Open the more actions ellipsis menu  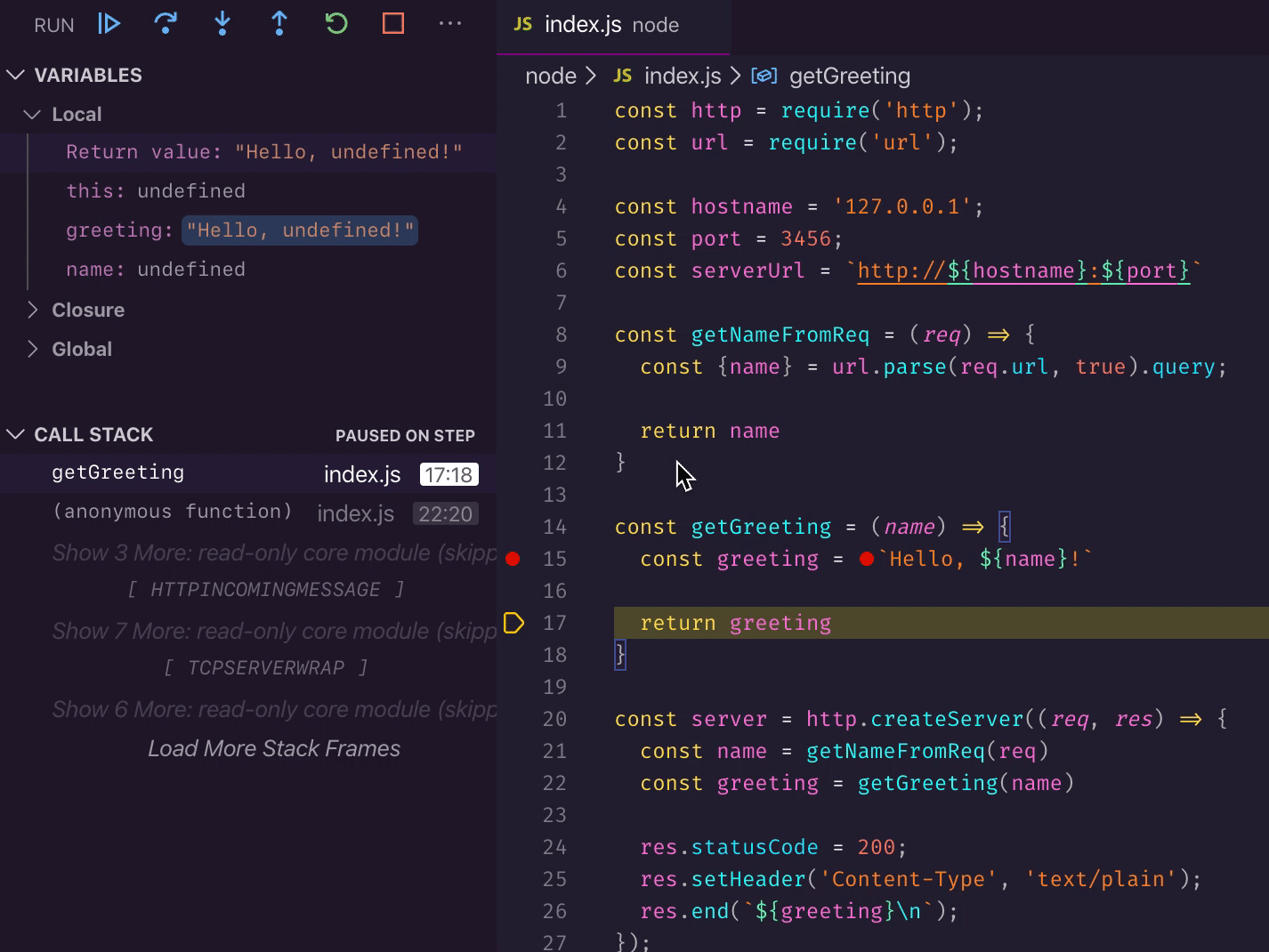450,24
